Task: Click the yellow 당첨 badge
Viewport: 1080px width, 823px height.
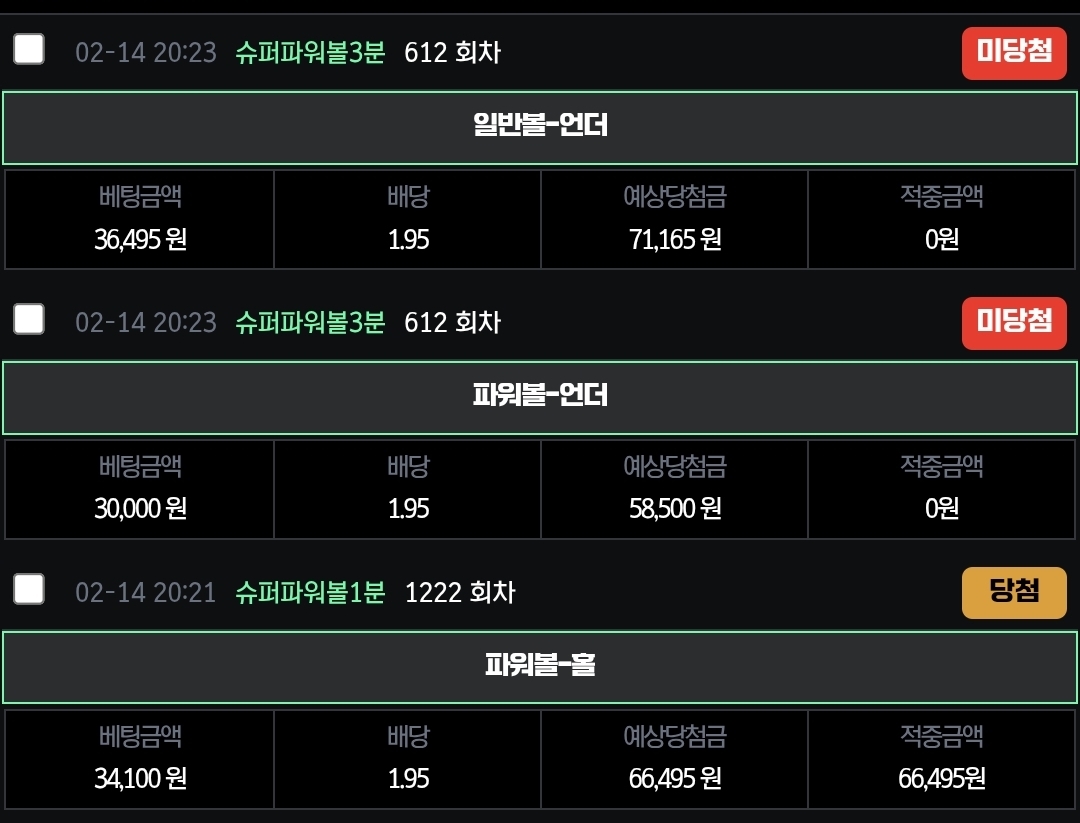Action: pos(1014,592)
